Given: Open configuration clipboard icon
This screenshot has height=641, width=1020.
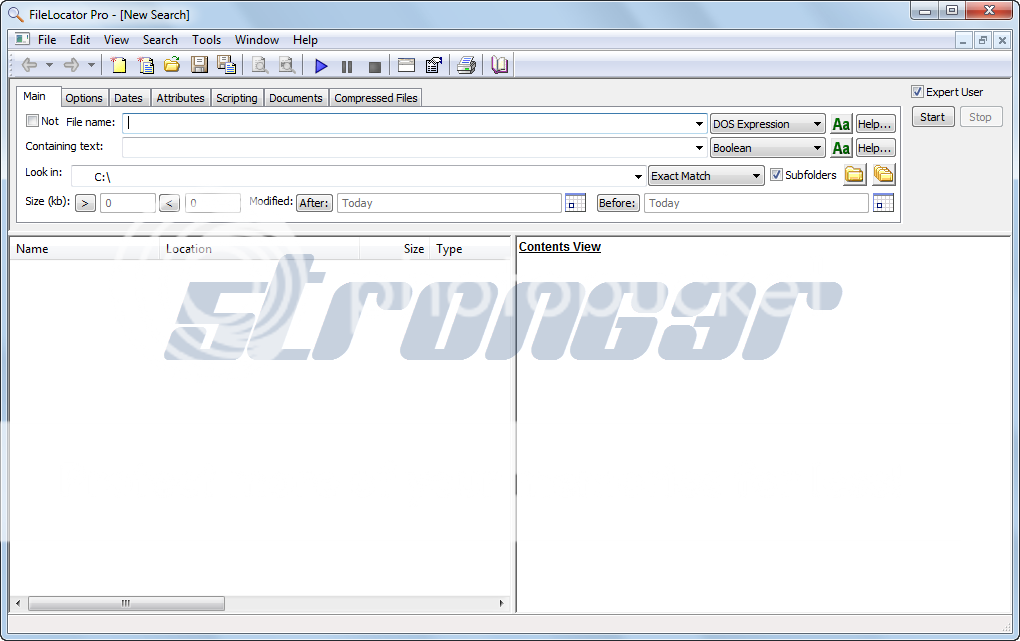Looking at the screenshot, I should [433, 65].
